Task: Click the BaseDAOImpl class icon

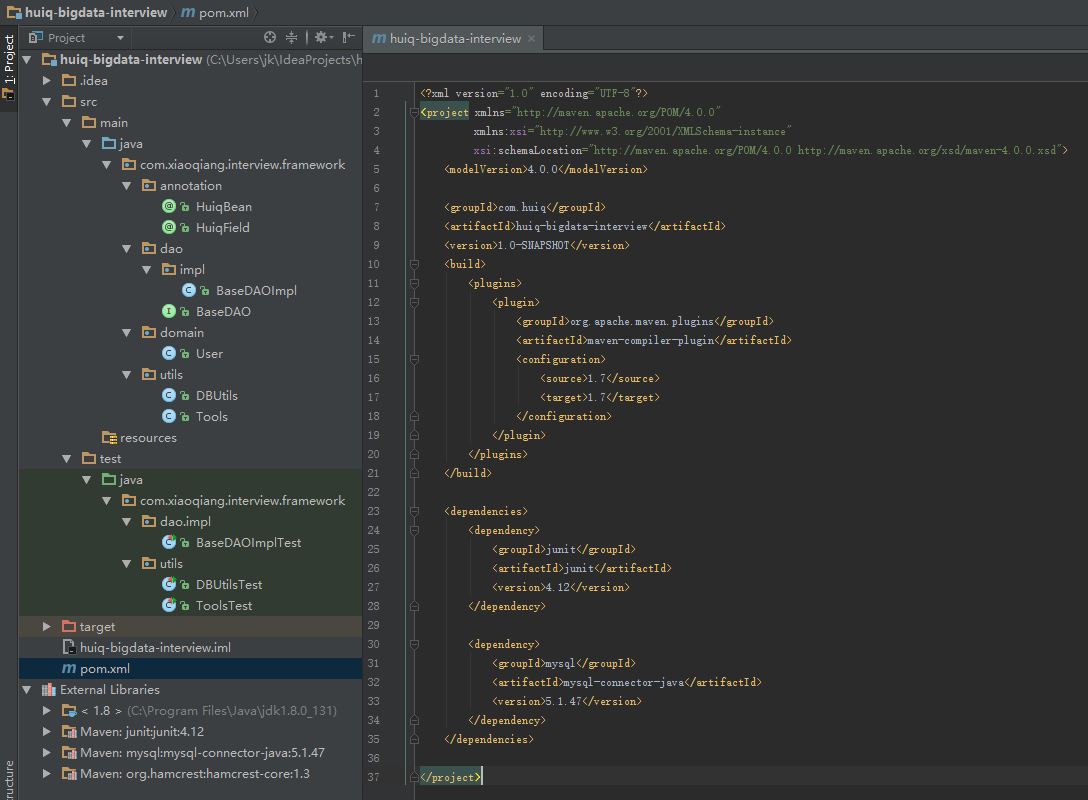Action: (x=189, y=290)
